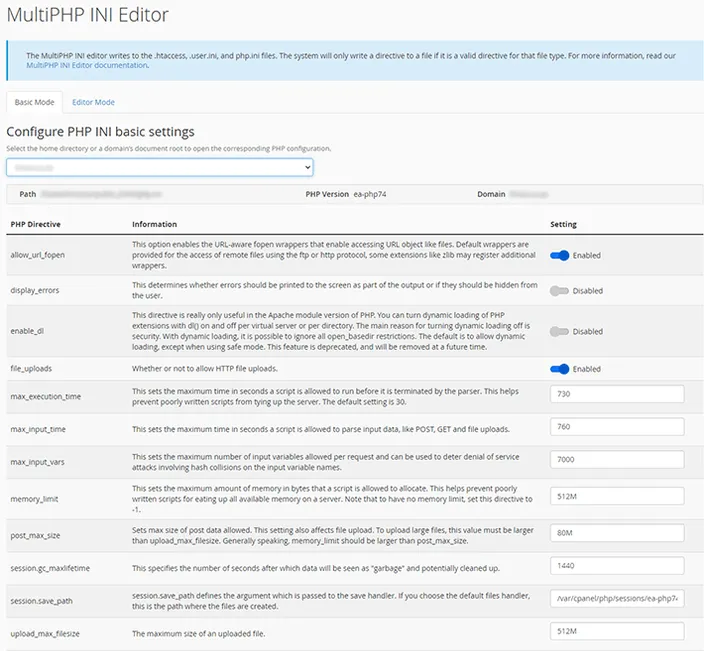Toggle the enable_dl switch
This screenshot has height=651, width=704.
tap(559, 331)
